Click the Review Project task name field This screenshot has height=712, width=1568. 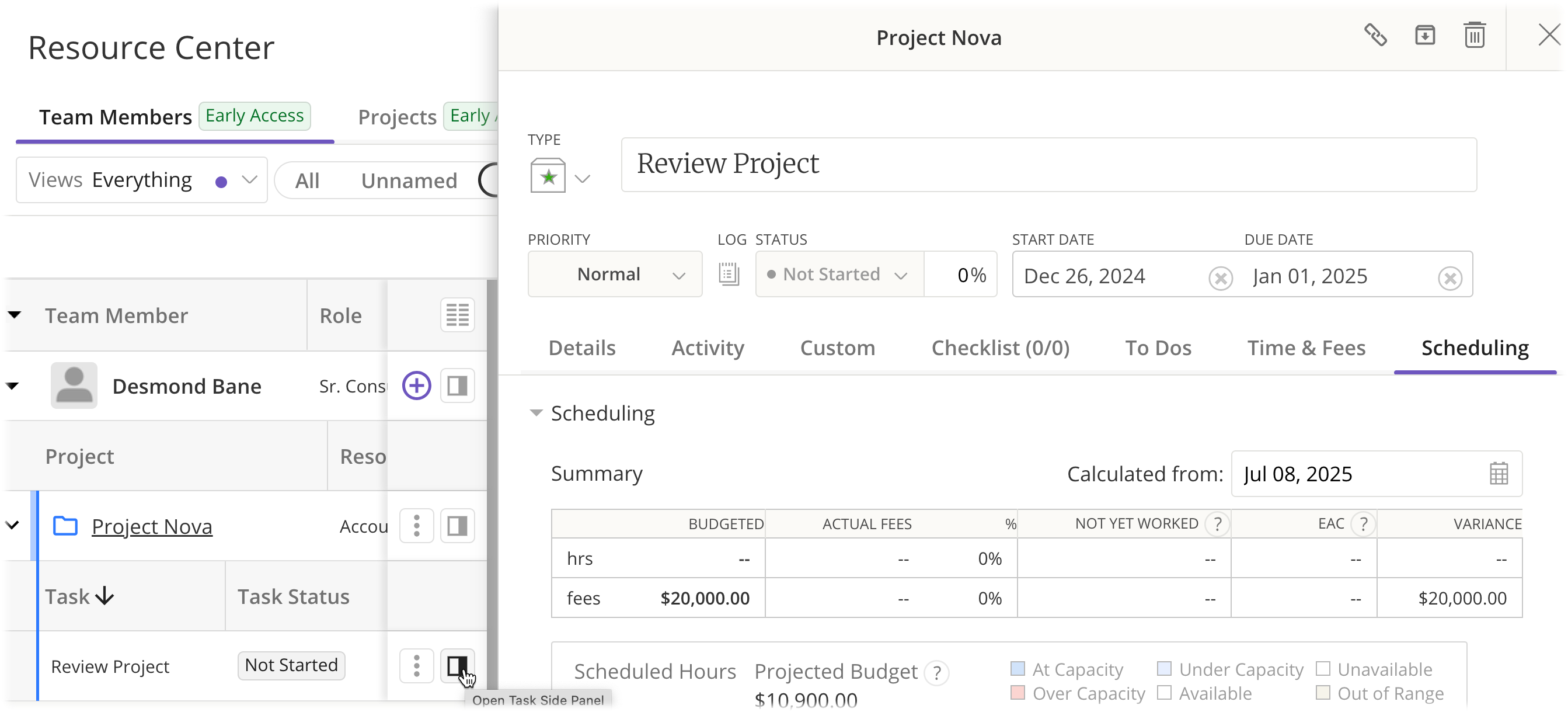pos(1048,165)
